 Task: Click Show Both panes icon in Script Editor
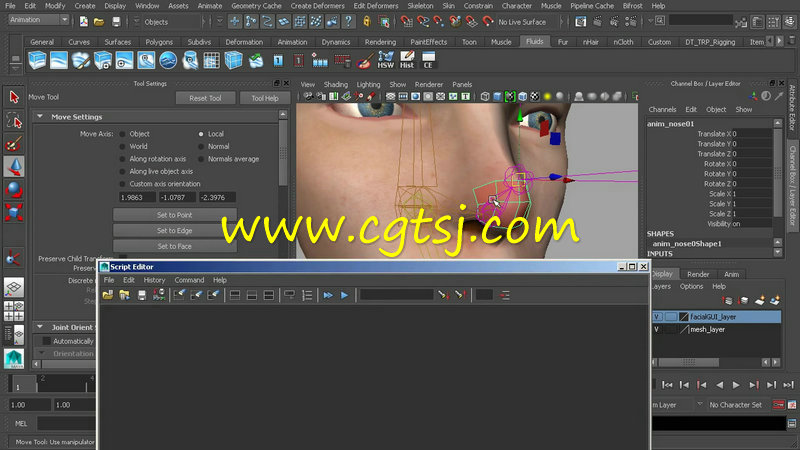point(269,295)
